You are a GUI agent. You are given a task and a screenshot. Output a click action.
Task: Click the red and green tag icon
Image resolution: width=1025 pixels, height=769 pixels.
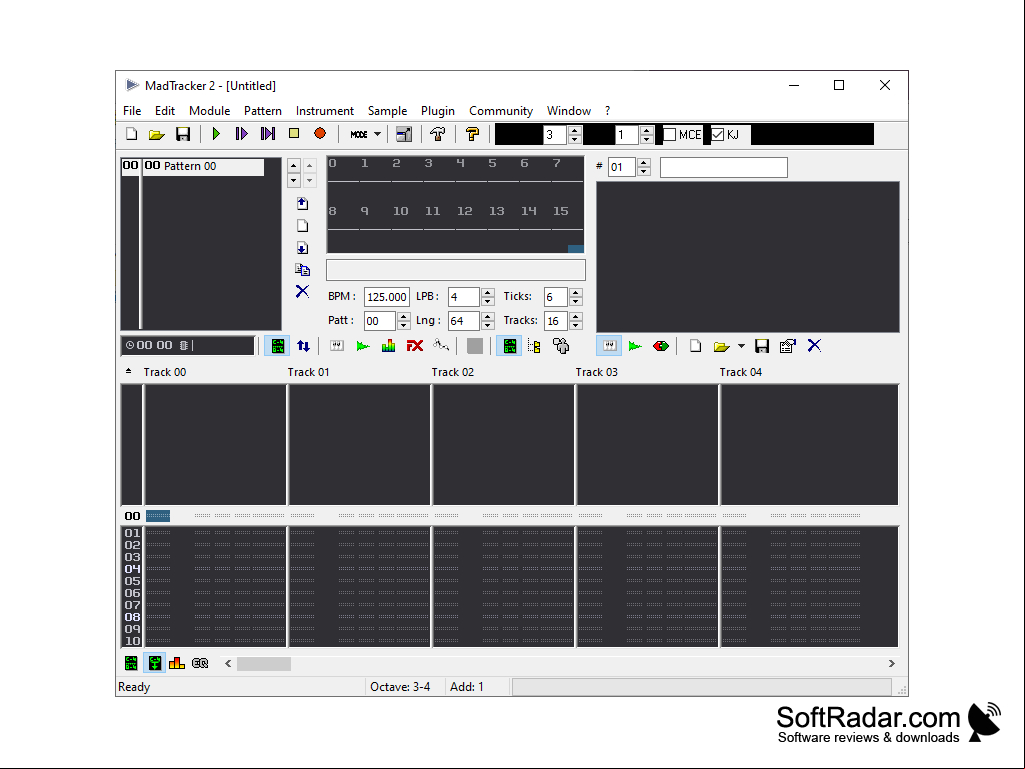(661, 346)
